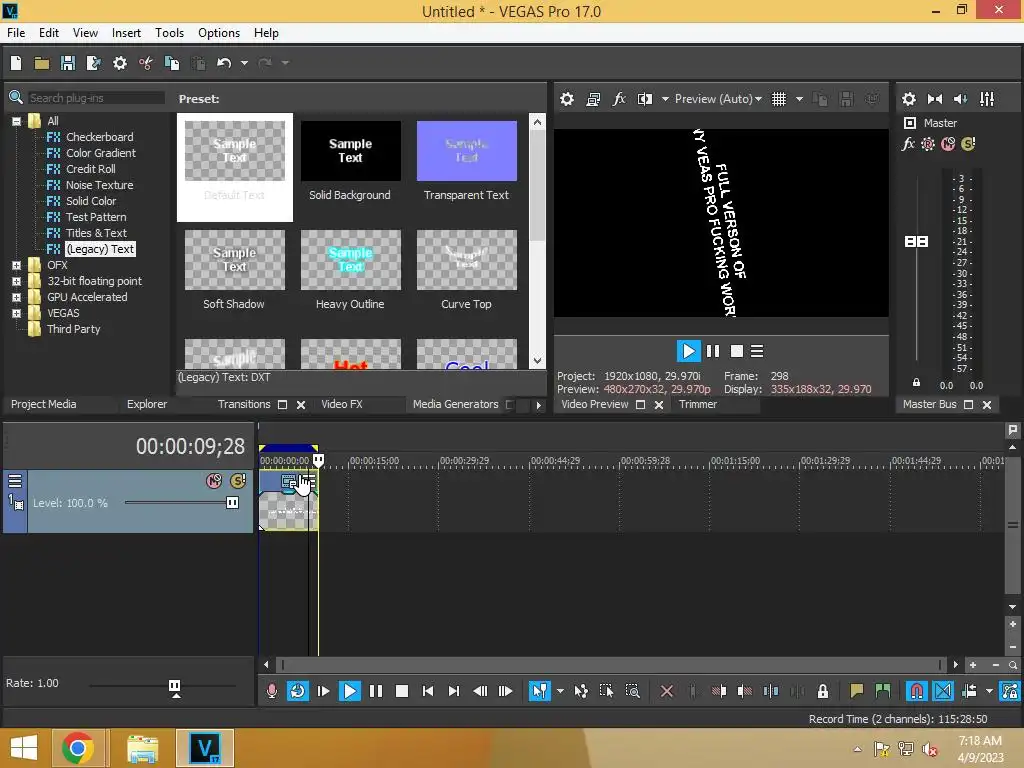Play the timeline from start
The width and height of the screenshot is (1024, 768).
323,691
